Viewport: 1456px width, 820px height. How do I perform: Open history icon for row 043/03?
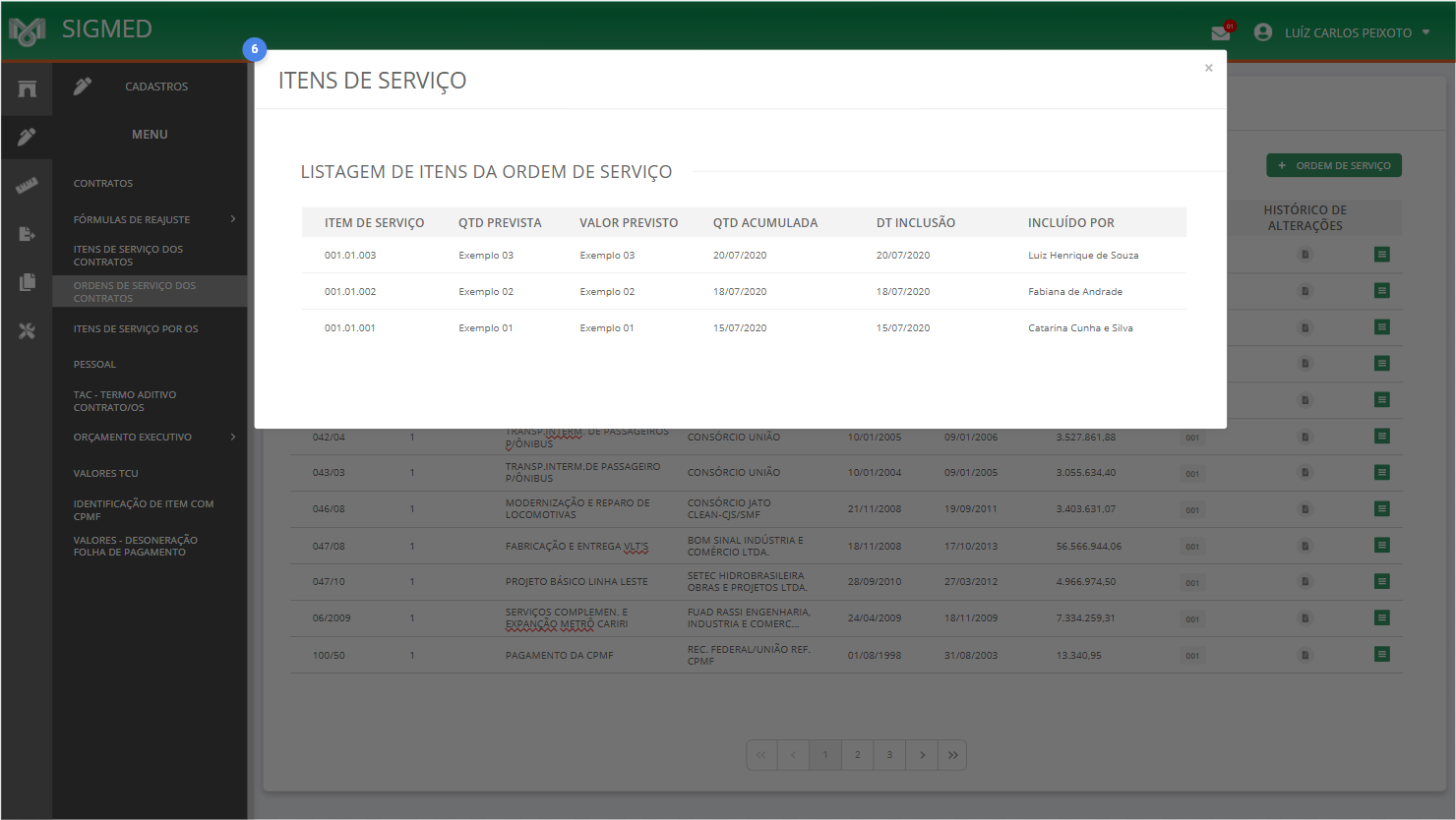[x=1305, y=473]
